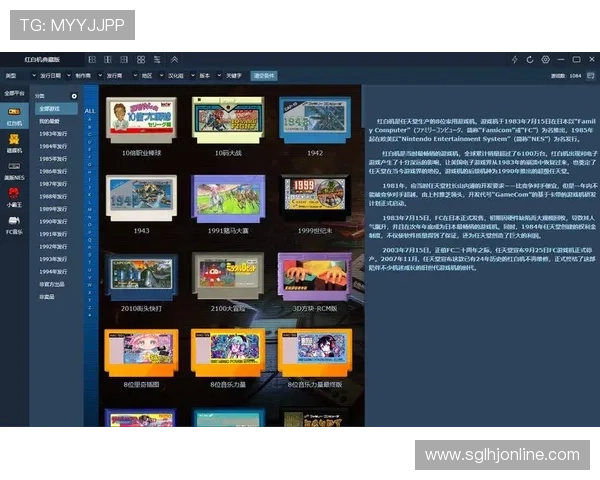Select the 8位音乐力量 orange cartridge
The height and width of the screenshot is (480, 600).
(x=228, y=353)
